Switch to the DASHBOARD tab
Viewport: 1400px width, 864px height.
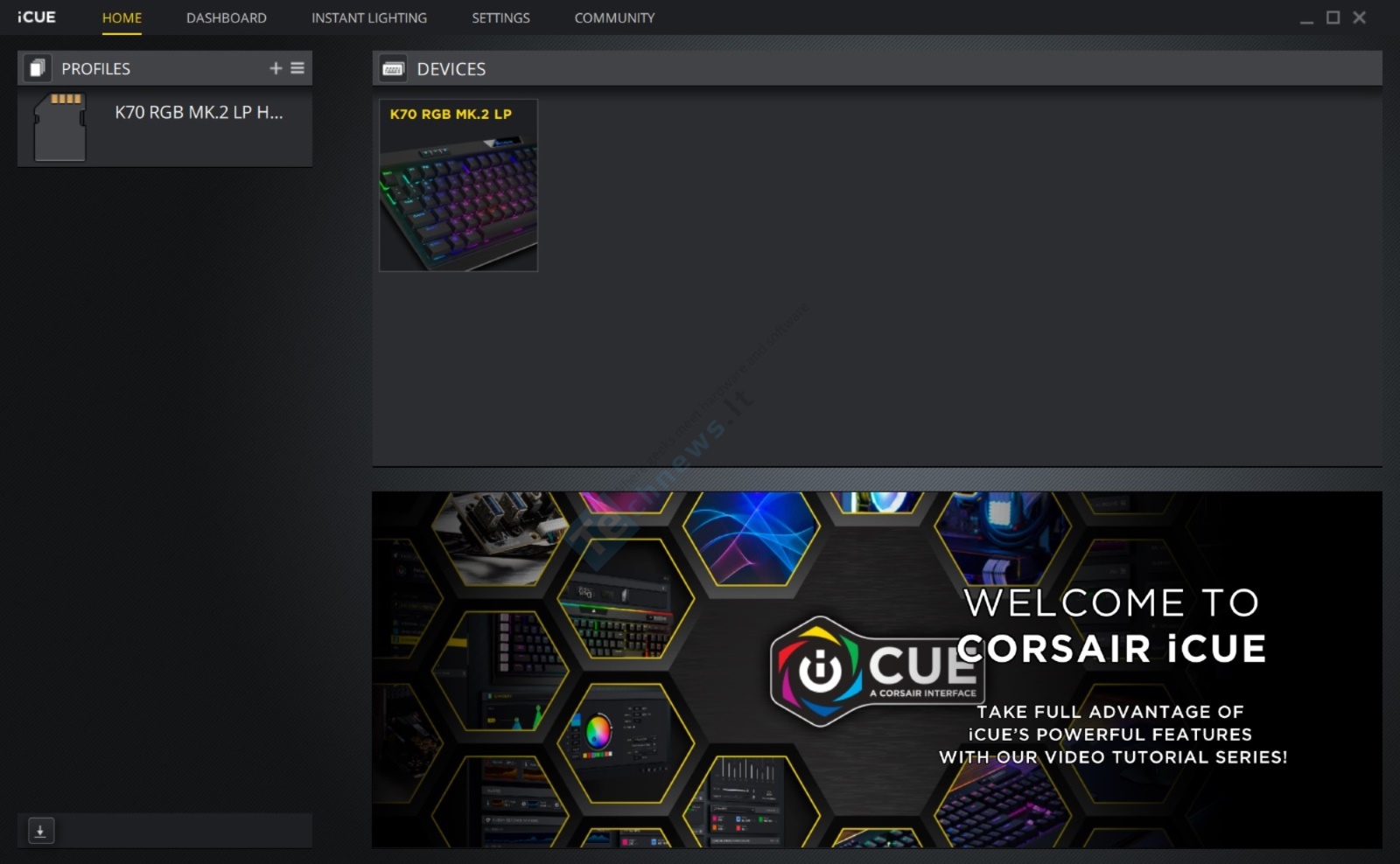click(x=227, y=17)
